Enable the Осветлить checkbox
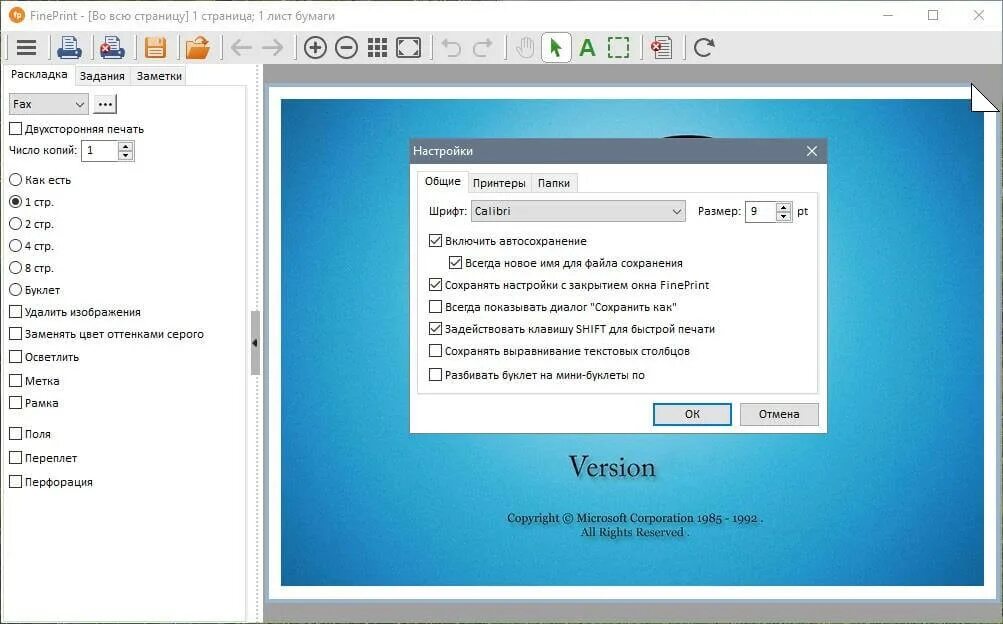Screen dimensions: 1003x624 [x=16, y=357]
